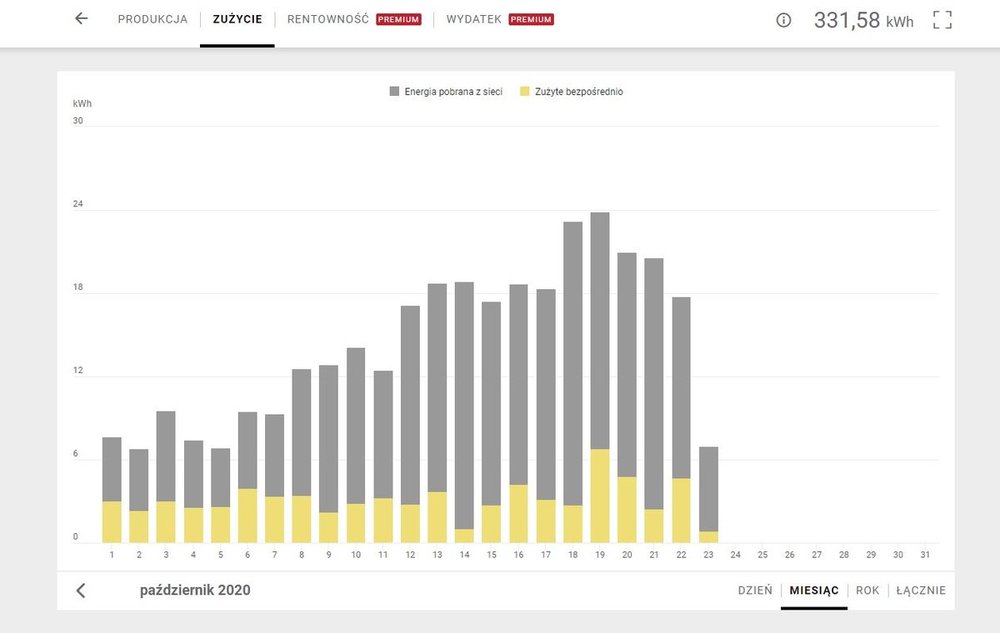Open the październik 2020 date label
This screenshot has height=633, width=1000.
(x=195, y=590)
